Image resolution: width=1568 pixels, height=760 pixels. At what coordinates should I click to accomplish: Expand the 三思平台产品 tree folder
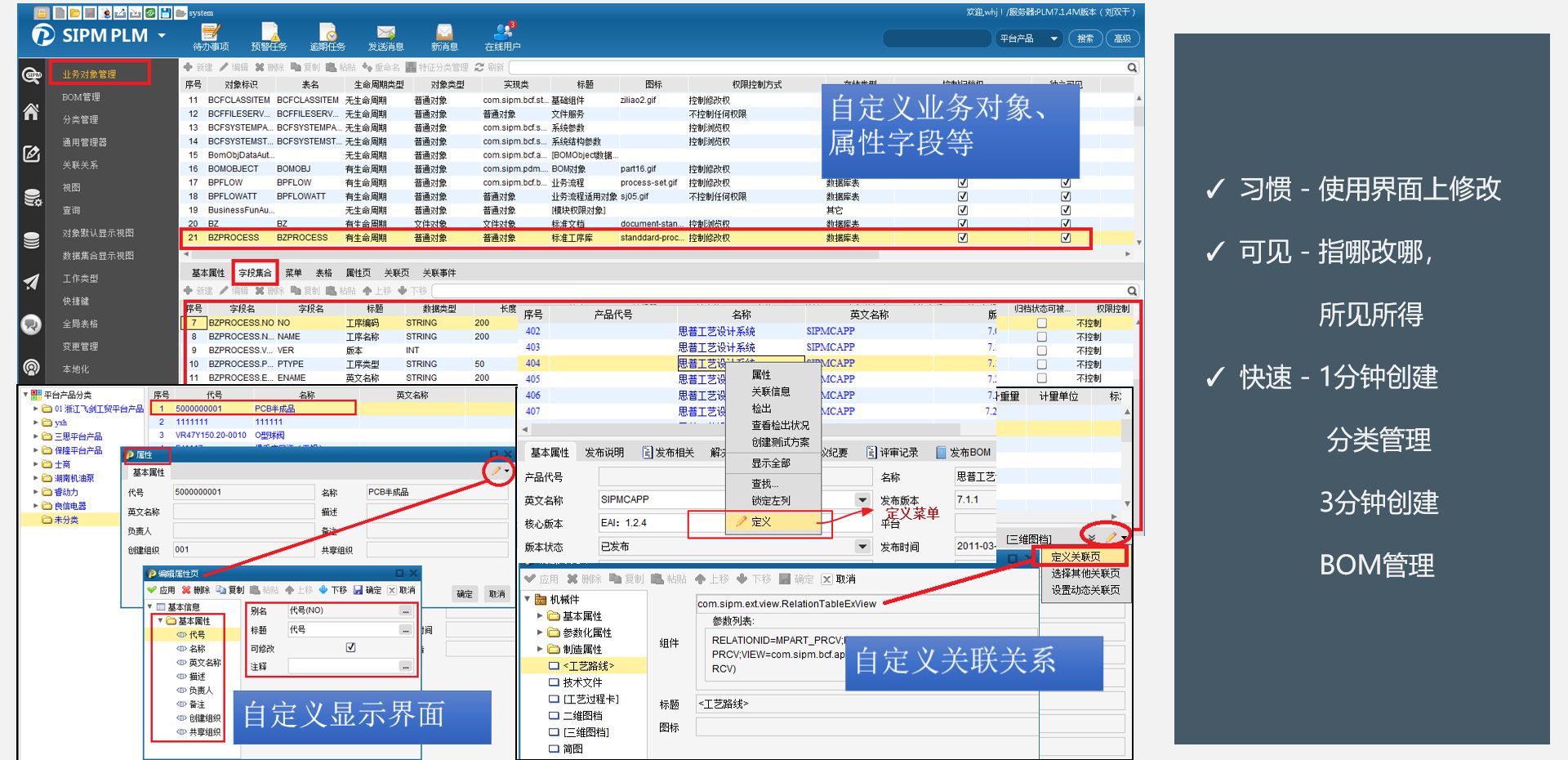(x=36, y=436)
